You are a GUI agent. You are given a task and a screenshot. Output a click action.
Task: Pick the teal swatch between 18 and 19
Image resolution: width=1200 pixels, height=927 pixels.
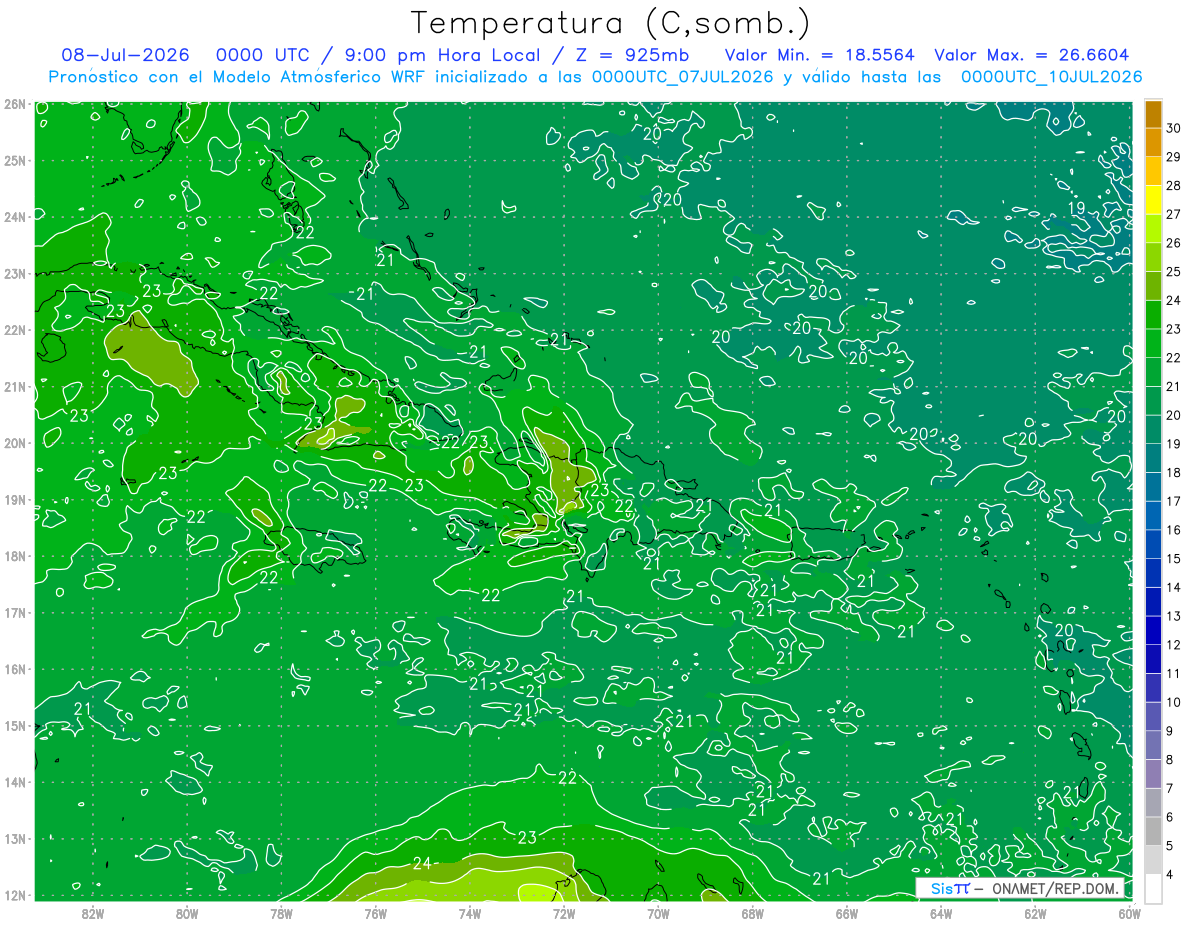[x=1153, y=458]
